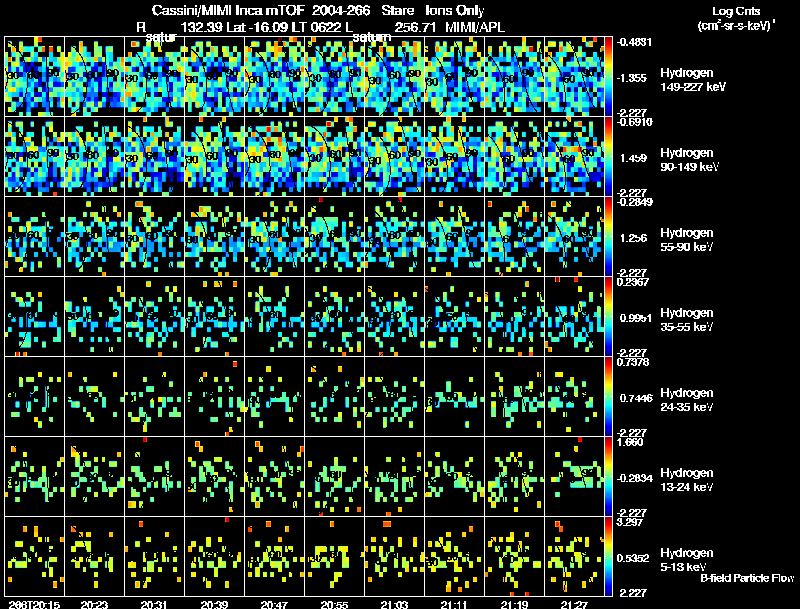Image resolution: width=800 pixels, height=609 pixels.
Task: Click the colorbar maximum value -0.4831
Action: [634, 42]
